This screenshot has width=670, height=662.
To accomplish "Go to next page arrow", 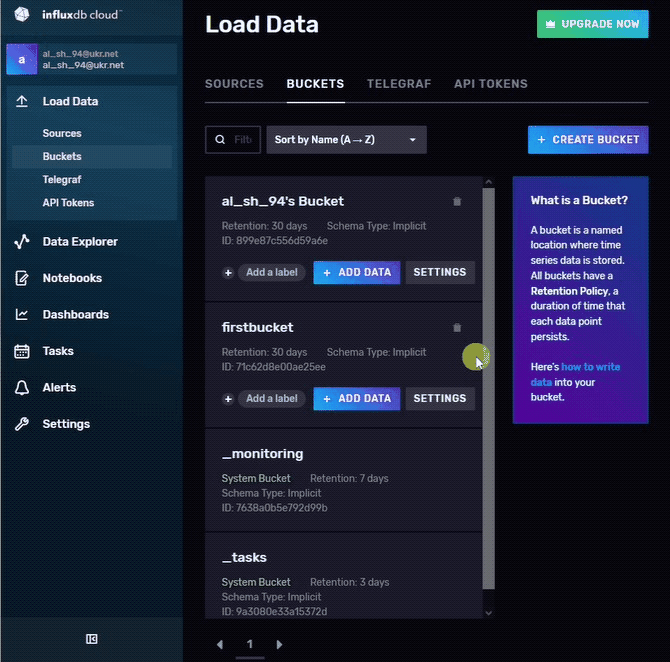I will 279,645.
